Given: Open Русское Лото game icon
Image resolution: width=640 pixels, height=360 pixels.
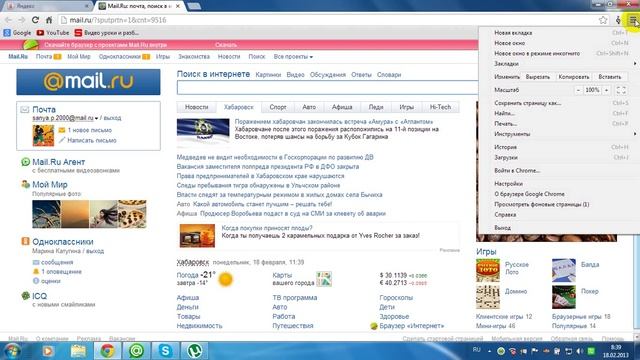Looking at the screenshot, I should (x=488, y=270).
